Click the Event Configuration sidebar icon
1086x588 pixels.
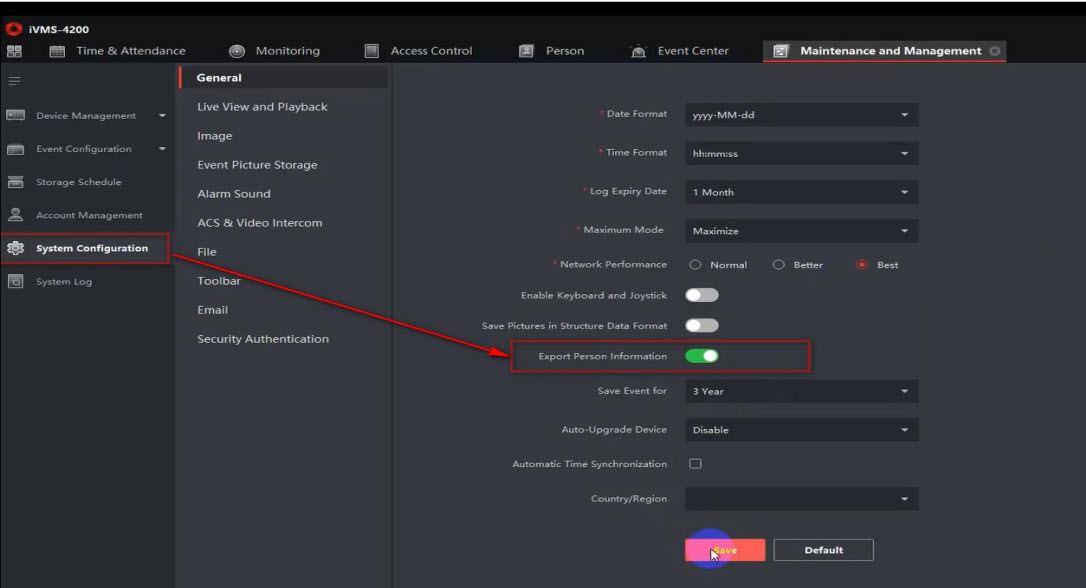click(15, 149)
